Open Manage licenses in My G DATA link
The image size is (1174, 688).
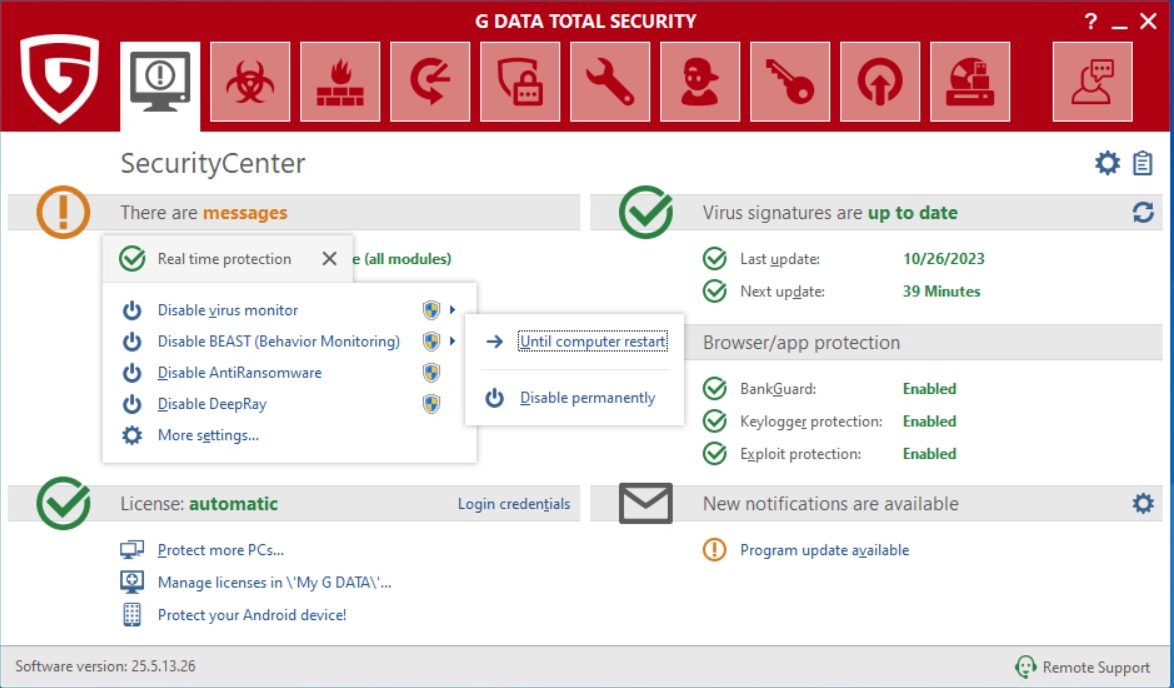tap(274, 582)
